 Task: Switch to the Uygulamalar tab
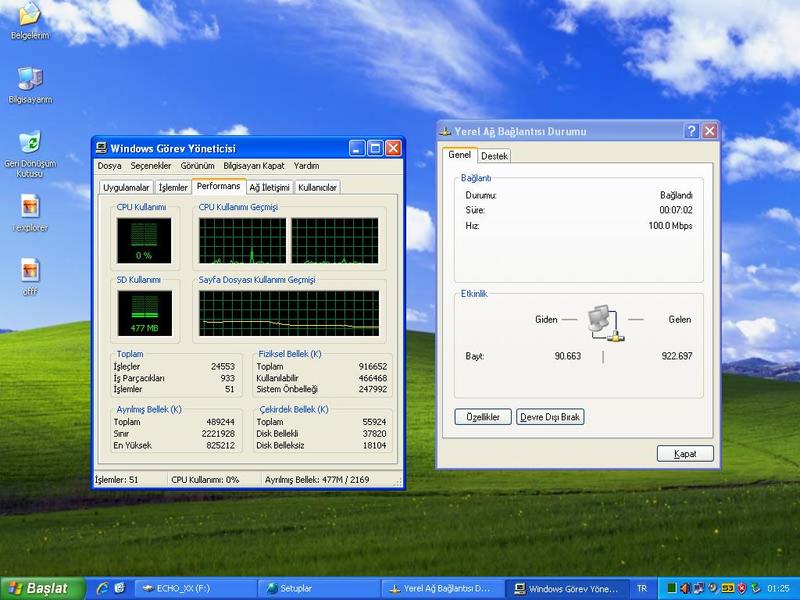click(126, 187)
